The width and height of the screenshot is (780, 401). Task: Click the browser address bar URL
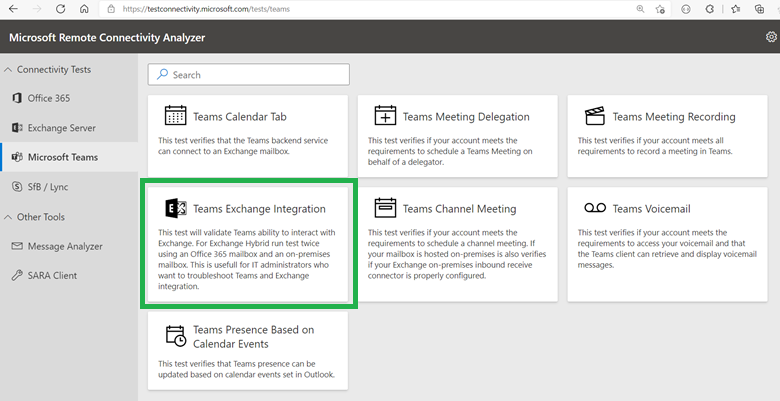tap(206, 9)
